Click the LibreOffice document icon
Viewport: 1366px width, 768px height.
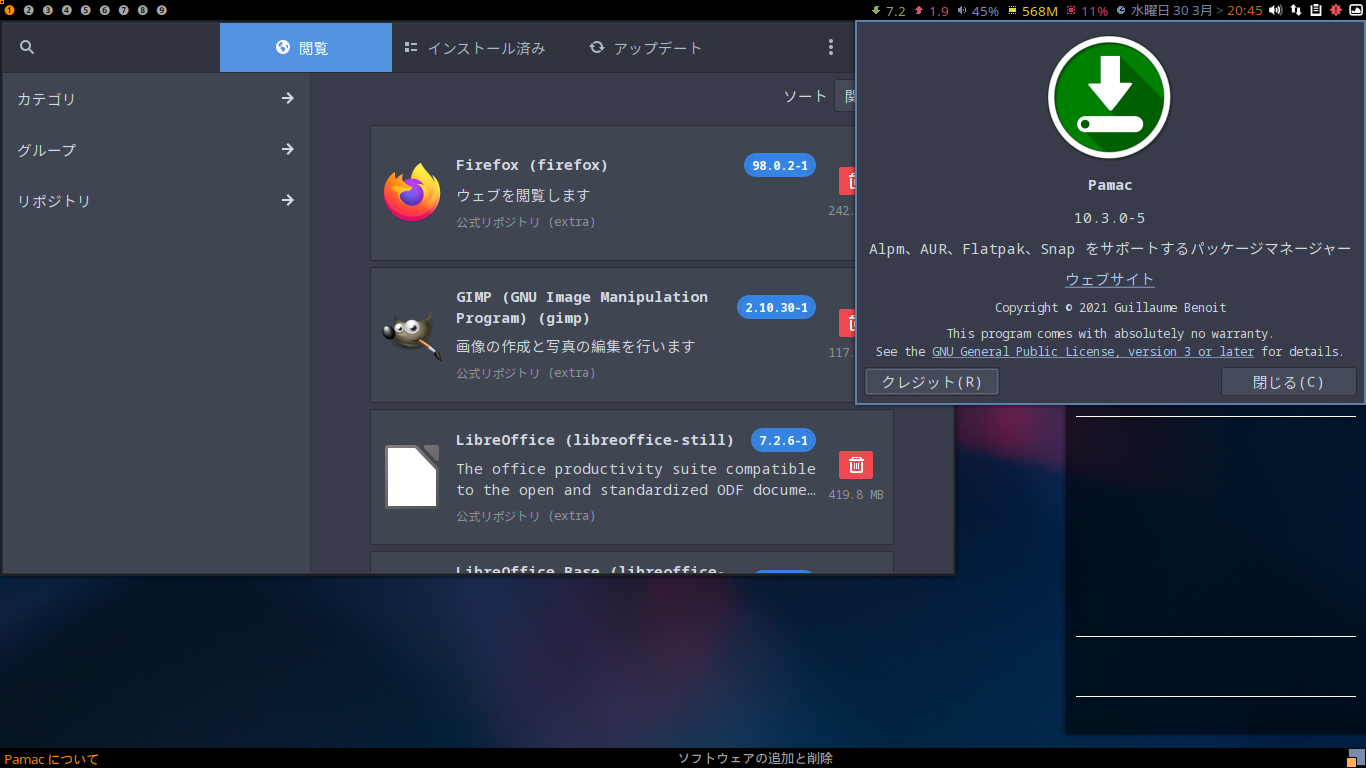point(412,476)
